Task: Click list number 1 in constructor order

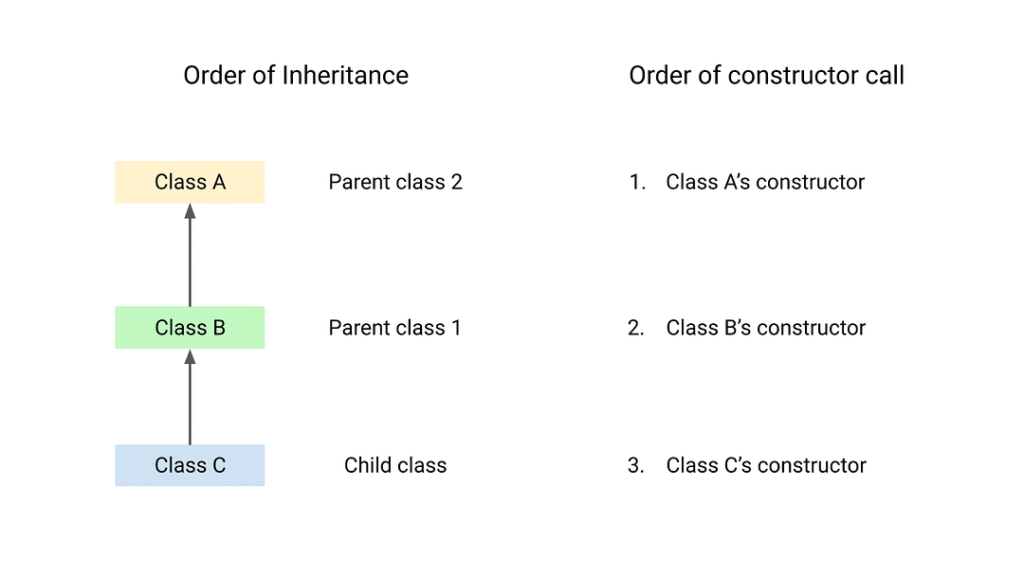Action: [637, 182]
